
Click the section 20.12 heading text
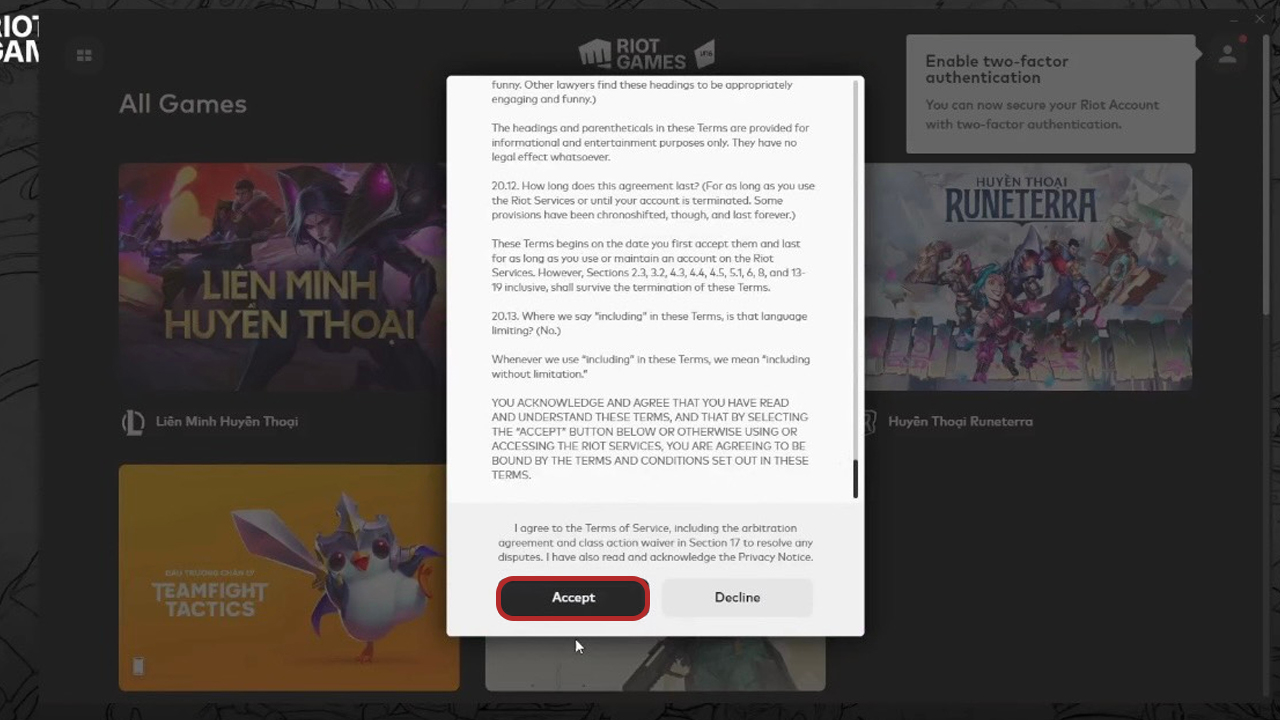pos(653,200)
